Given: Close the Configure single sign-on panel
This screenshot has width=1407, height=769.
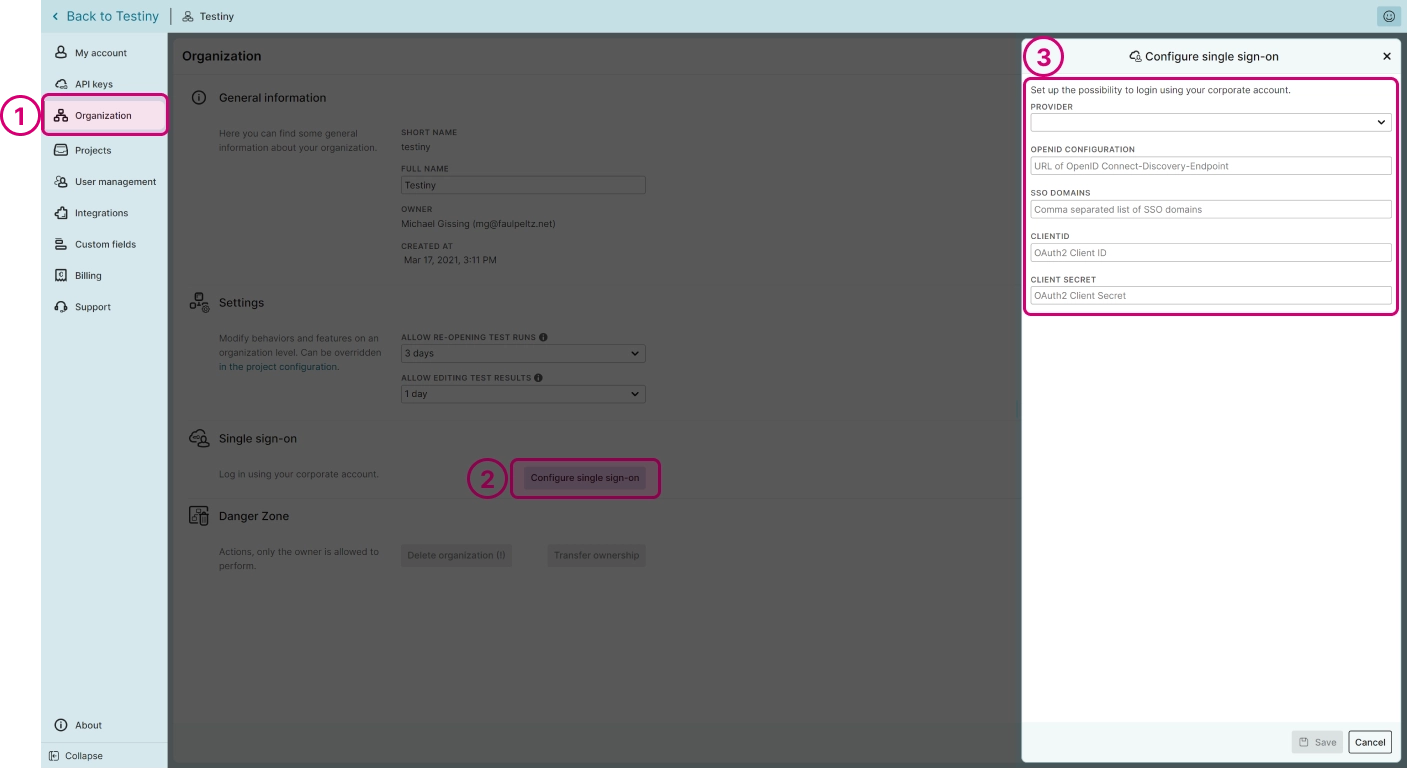Looking at the screenshot, I should point(1386,57).
